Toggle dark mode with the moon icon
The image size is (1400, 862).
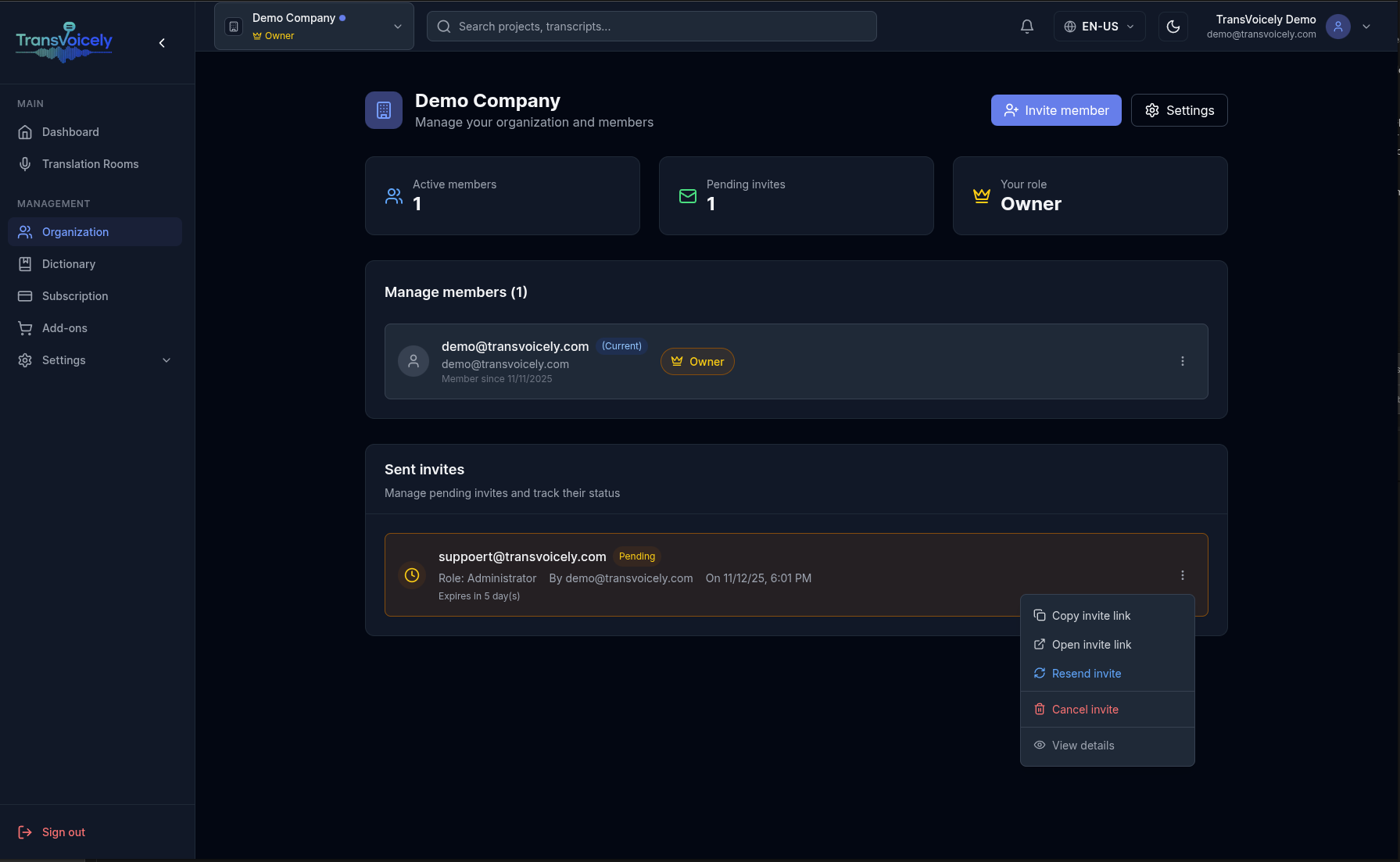[1173, 26]
